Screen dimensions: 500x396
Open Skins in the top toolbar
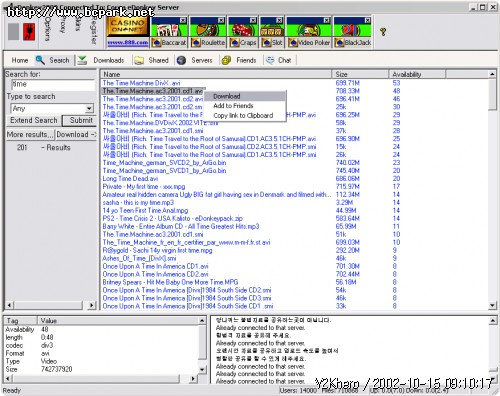coord(78,25)
